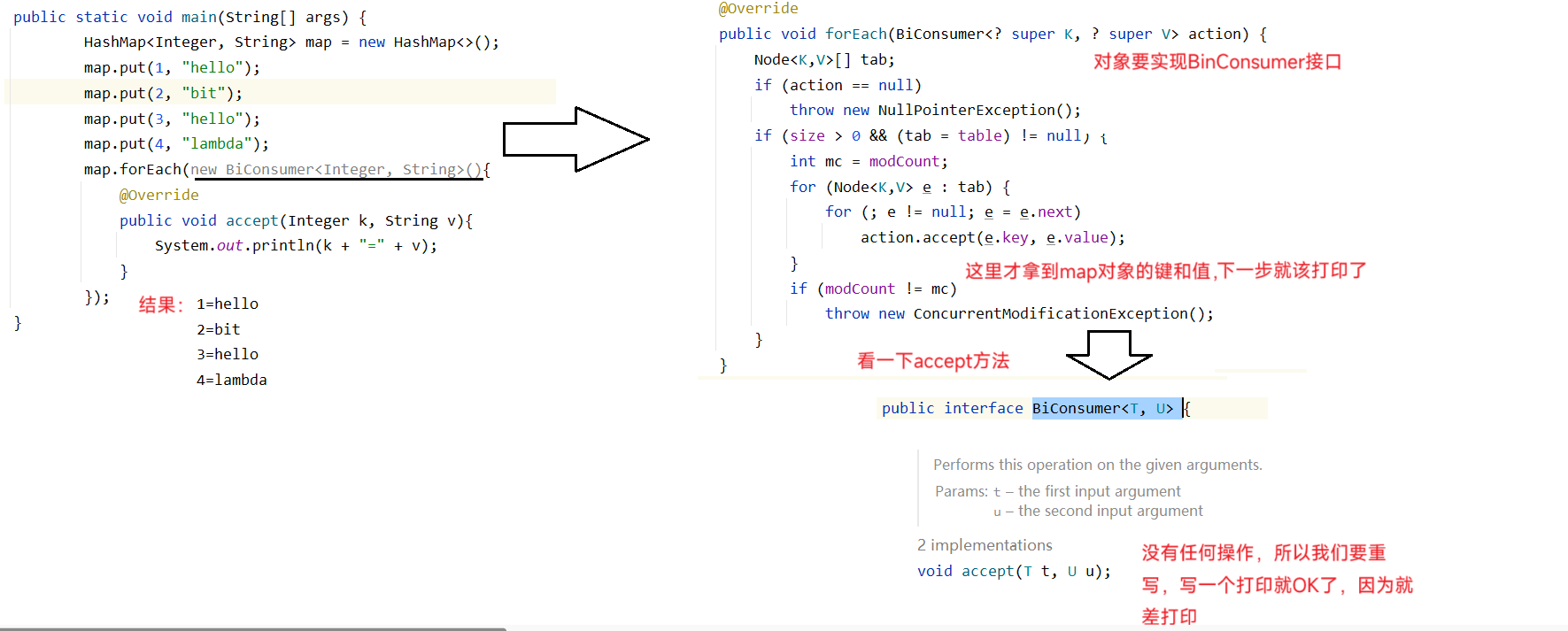Click the 'if (action == null)' line
The height and width of the screenshot is (631, 1568).
tap(838, 86)
